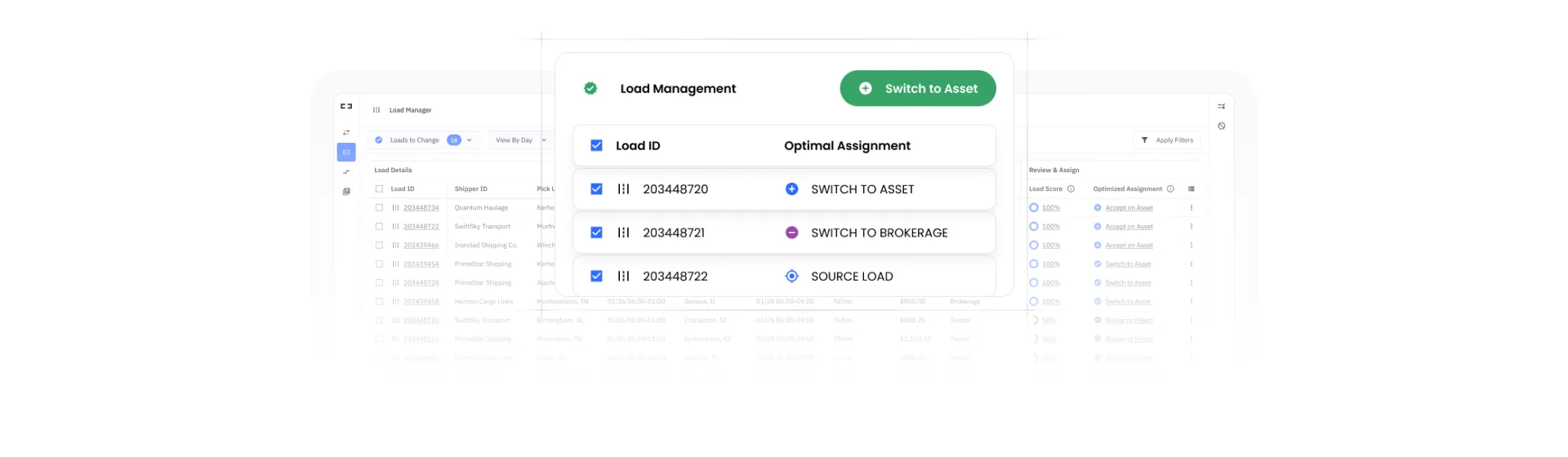The width and height of the screenshot is (1568, 457).
Task: Click the filter settings icon at top right
Action: 1222,106
